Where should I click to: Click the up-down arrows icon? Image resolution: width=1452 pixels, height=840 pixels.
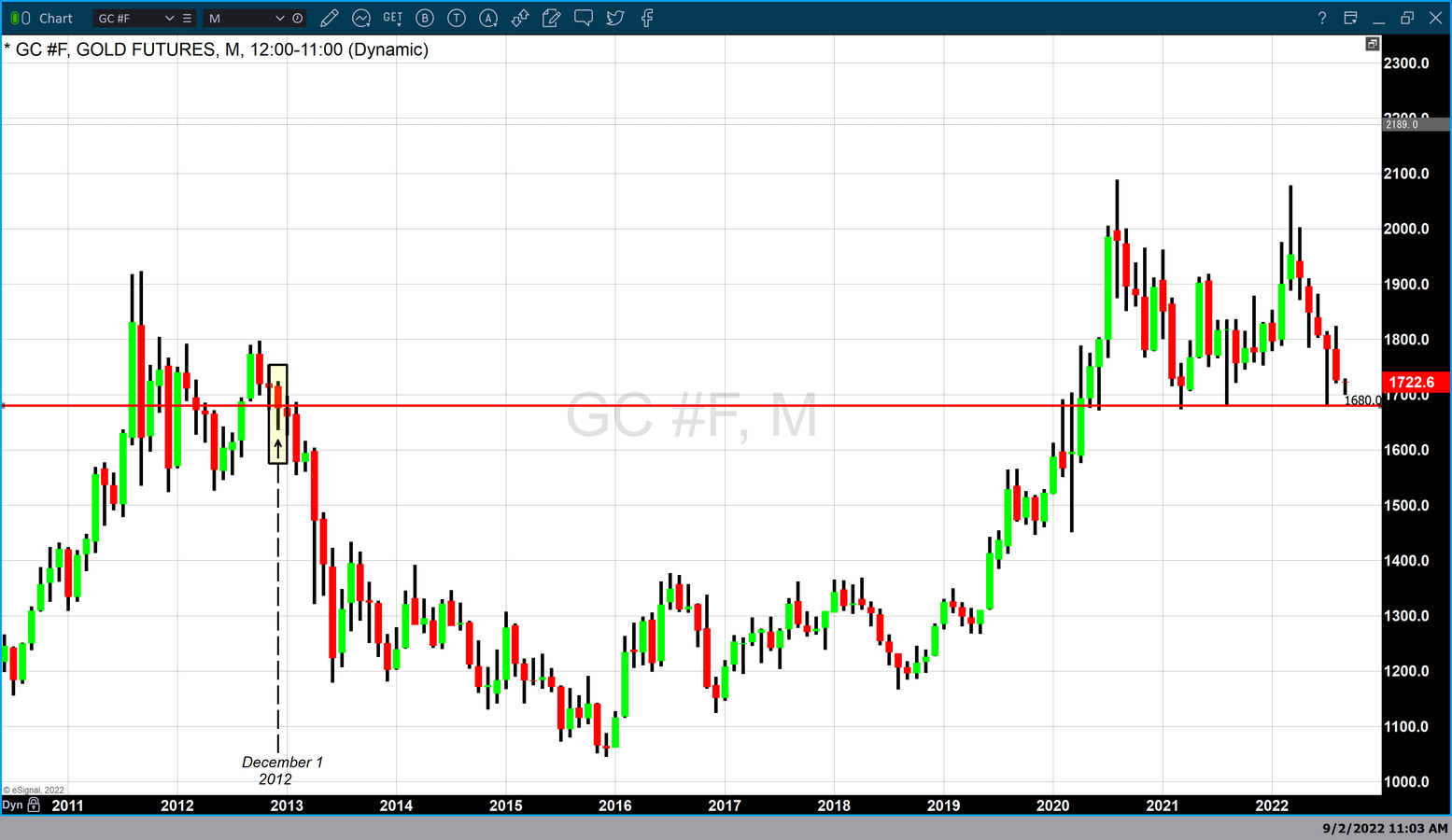(520, 18)
